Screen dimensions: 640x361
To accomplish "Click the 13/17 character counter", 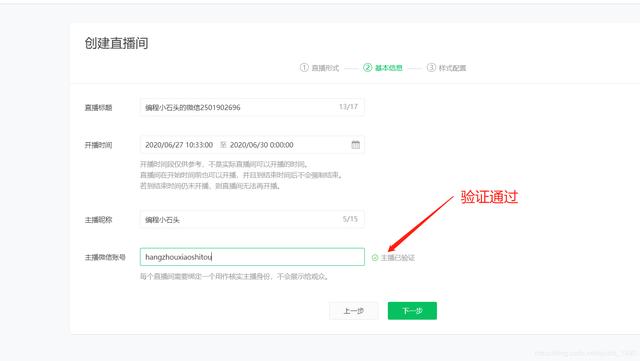I will pos(348,107).
